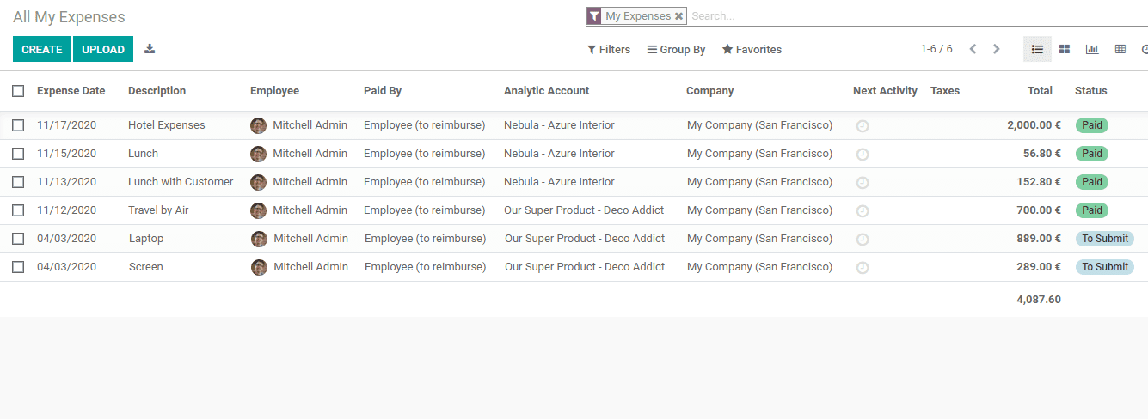Select the Laptop expense checkbox
The height and width of the screenshot is (419, 1148).
point(18,239)
